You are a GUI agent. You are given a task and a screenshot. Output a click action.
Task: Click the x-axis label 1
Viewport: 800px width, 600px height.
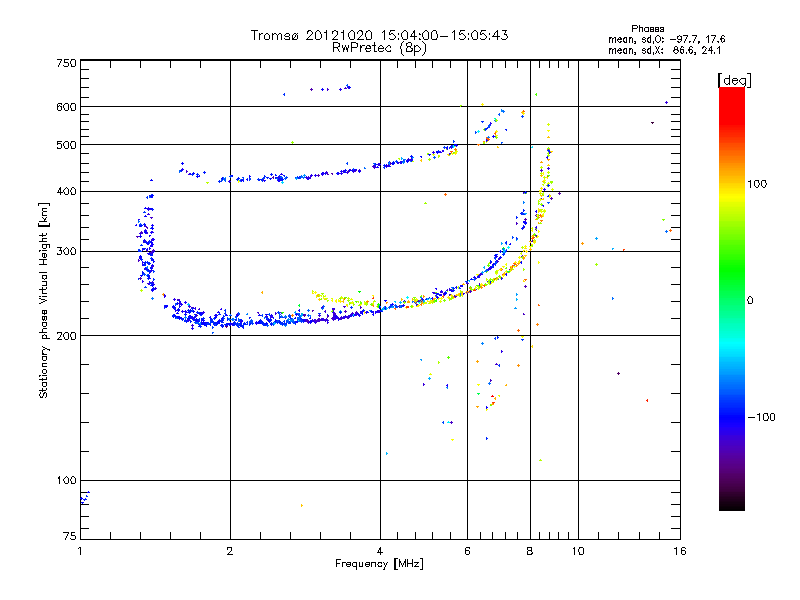(80, 551)
